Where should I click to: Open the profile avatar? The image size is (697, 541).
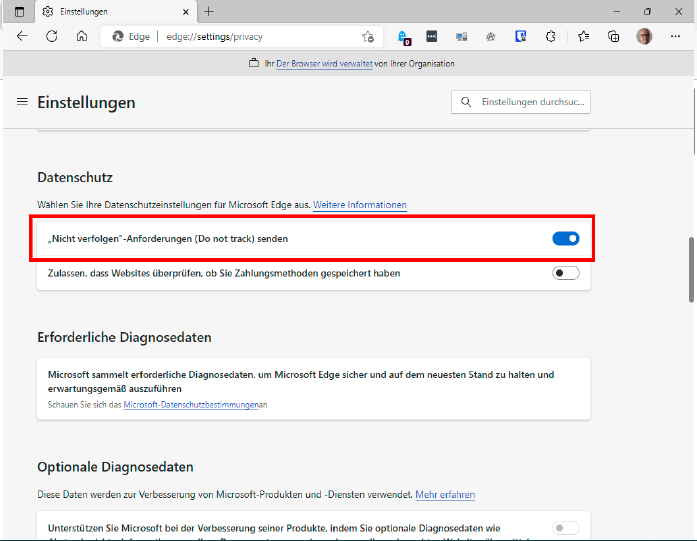(644, 36)
